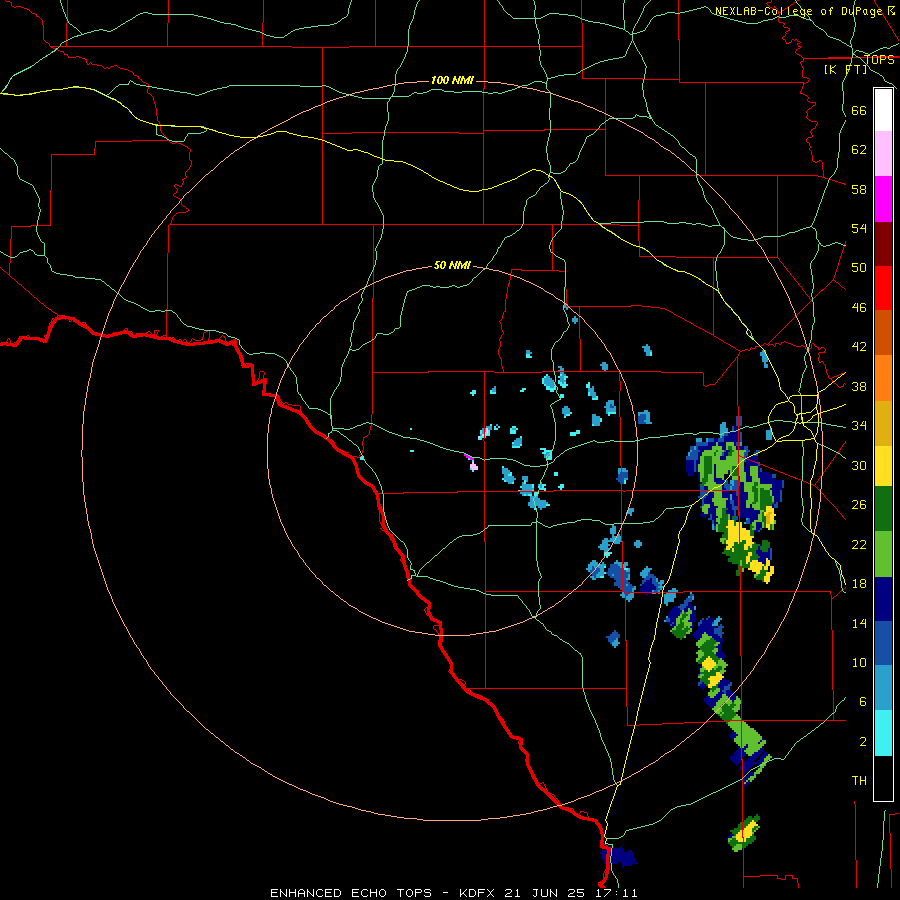Click the dark green legend color segment
The height and width of the screenshot is (900, 900).
pos(883,509)
